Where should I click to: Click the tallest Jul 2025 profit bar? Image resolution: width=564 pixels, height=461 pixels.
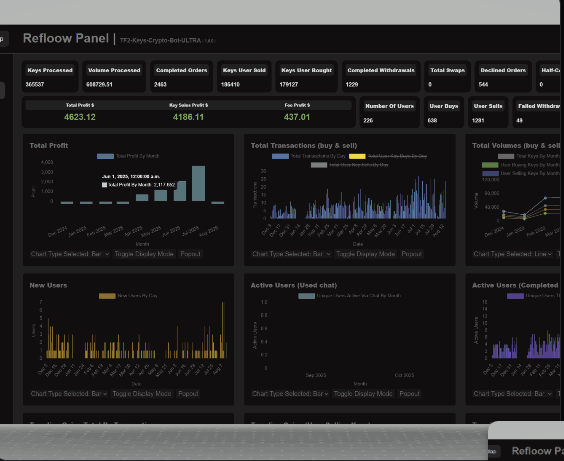[x=198, y=183]
